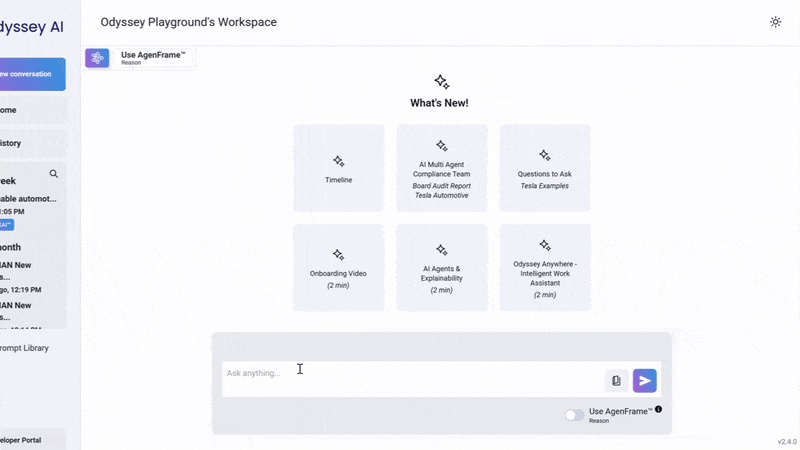Click the sparkle icon above What's New
This screenshot has height=450, width=800.
coord(441,82)
